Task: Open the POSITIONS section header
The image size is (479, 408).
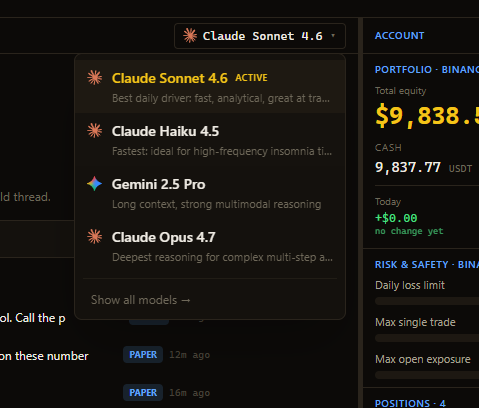Action: 410,403
